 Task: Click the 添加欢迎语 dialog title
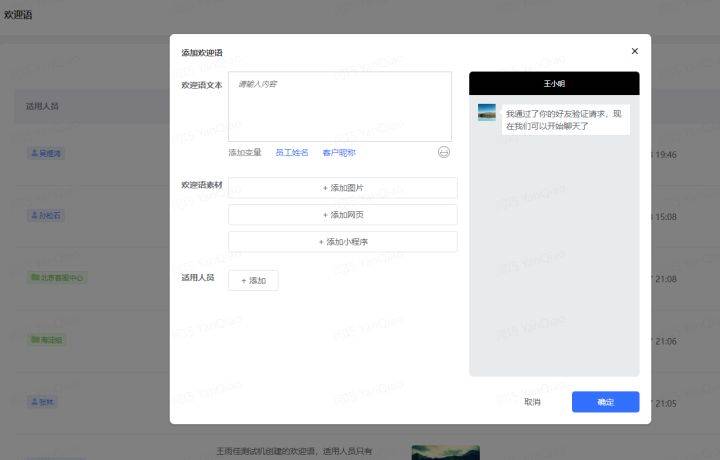click(202, 52)
